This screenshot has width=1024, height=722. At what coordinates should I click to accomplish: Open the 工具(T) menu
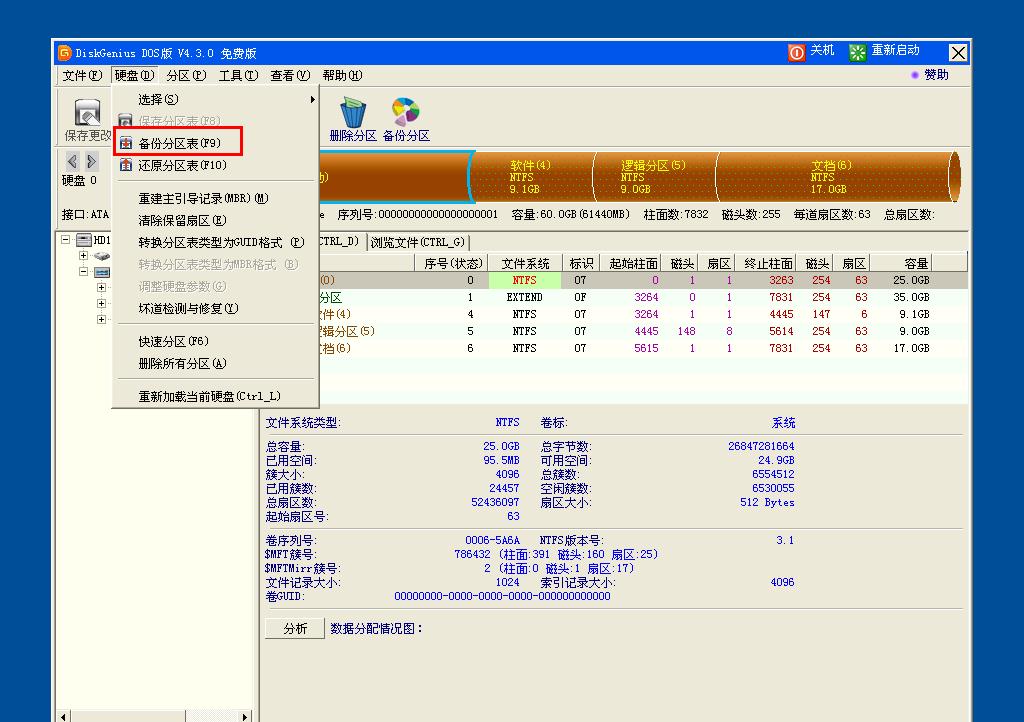[x=238, y=76]
